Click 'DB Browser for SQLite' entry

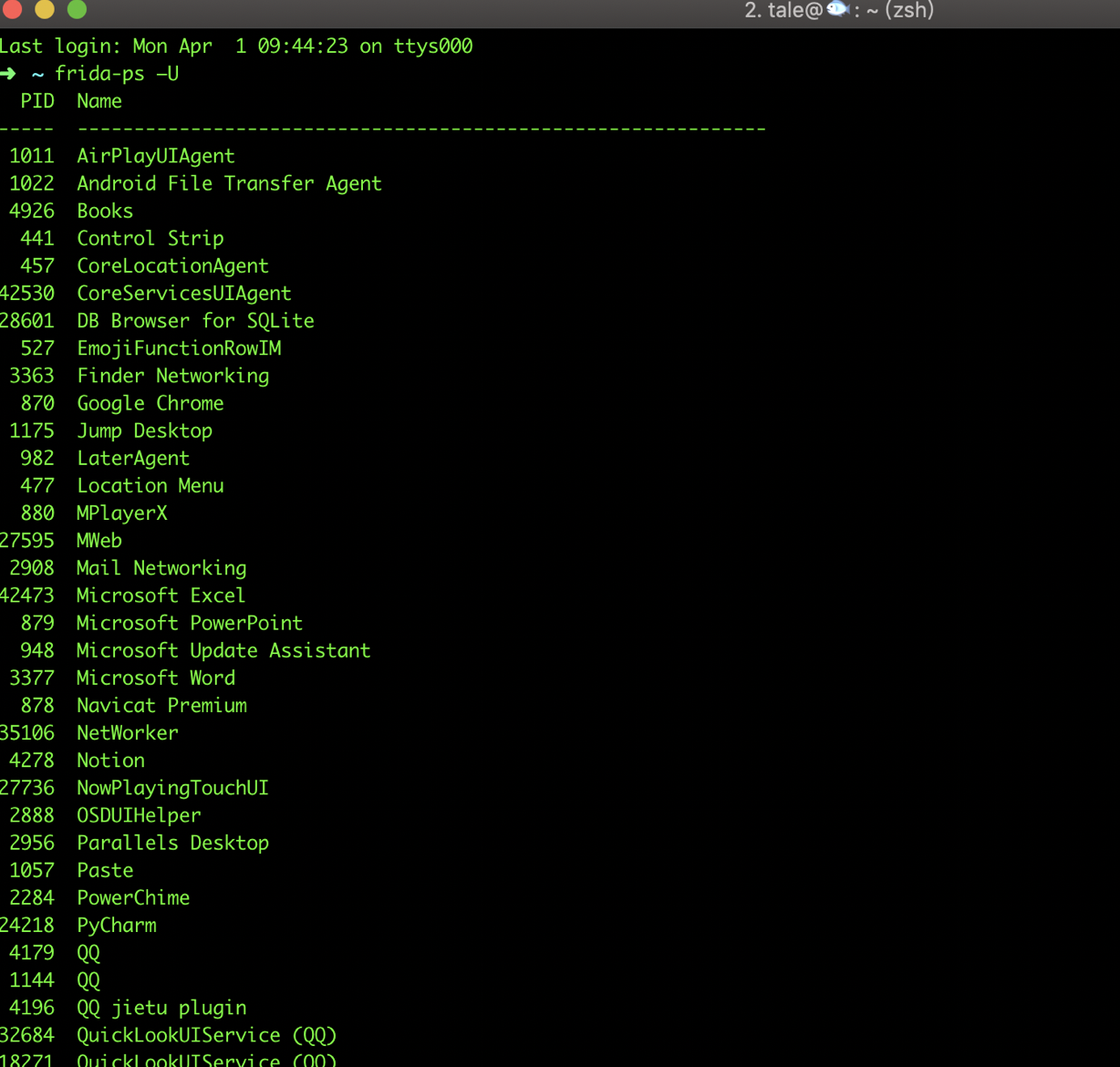(196, 320)
